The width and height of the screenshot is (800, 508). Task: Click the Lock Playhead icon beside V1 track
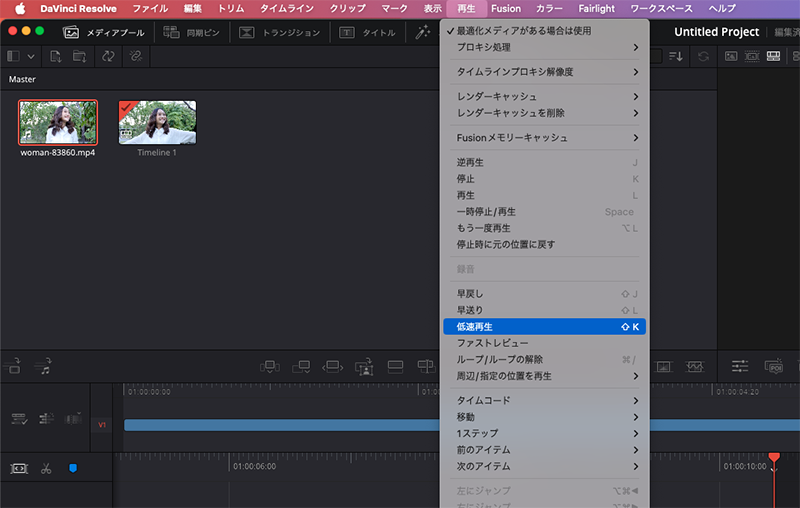tap(73, 418)
